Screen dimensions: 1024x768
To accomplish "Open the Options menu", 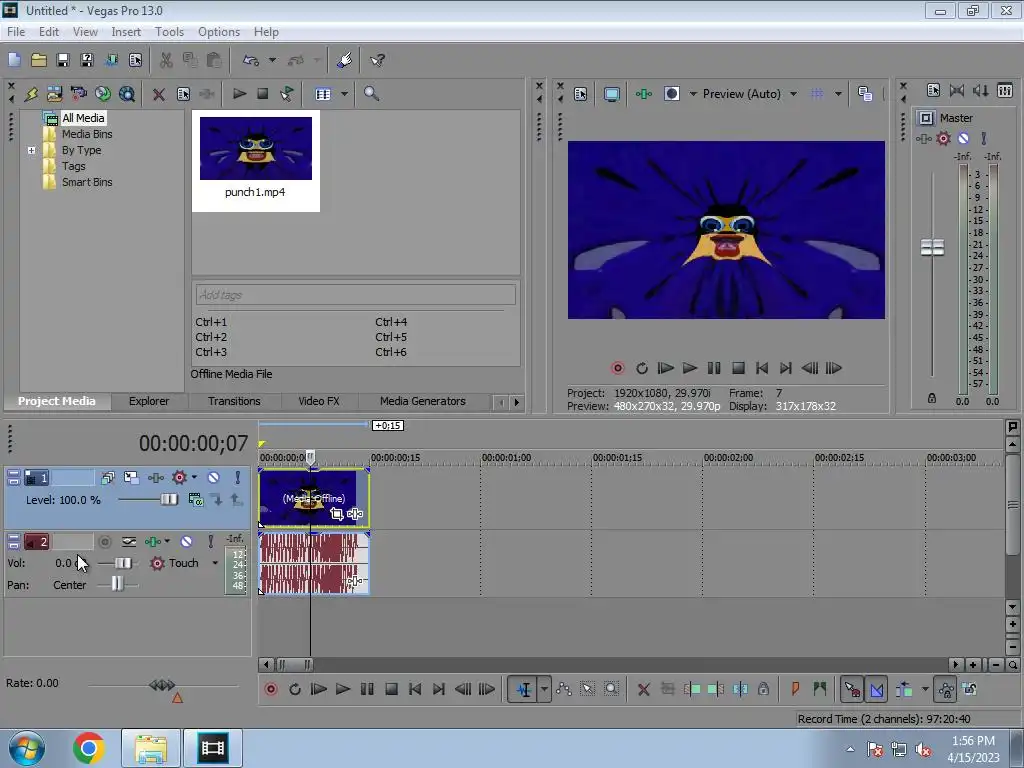I will tap(219, 31).
